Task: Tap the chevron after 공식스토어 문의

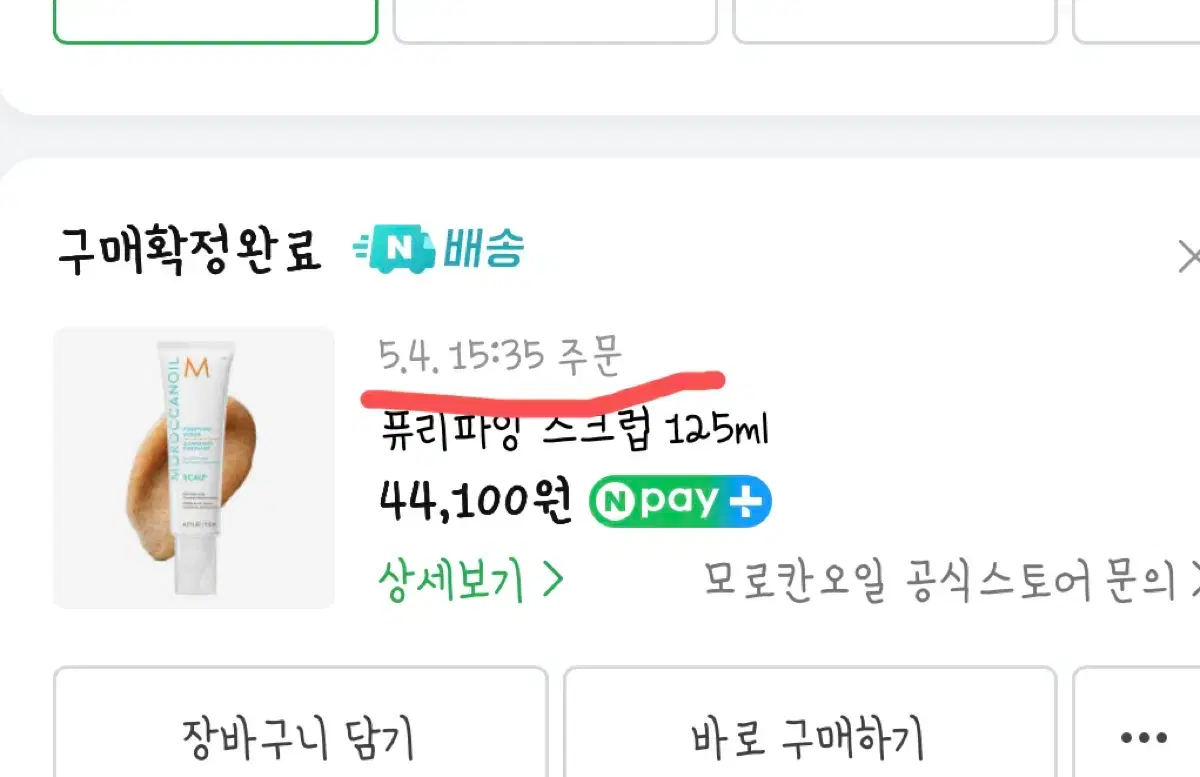Action: pyautogui.click(x=1194, y=581)
